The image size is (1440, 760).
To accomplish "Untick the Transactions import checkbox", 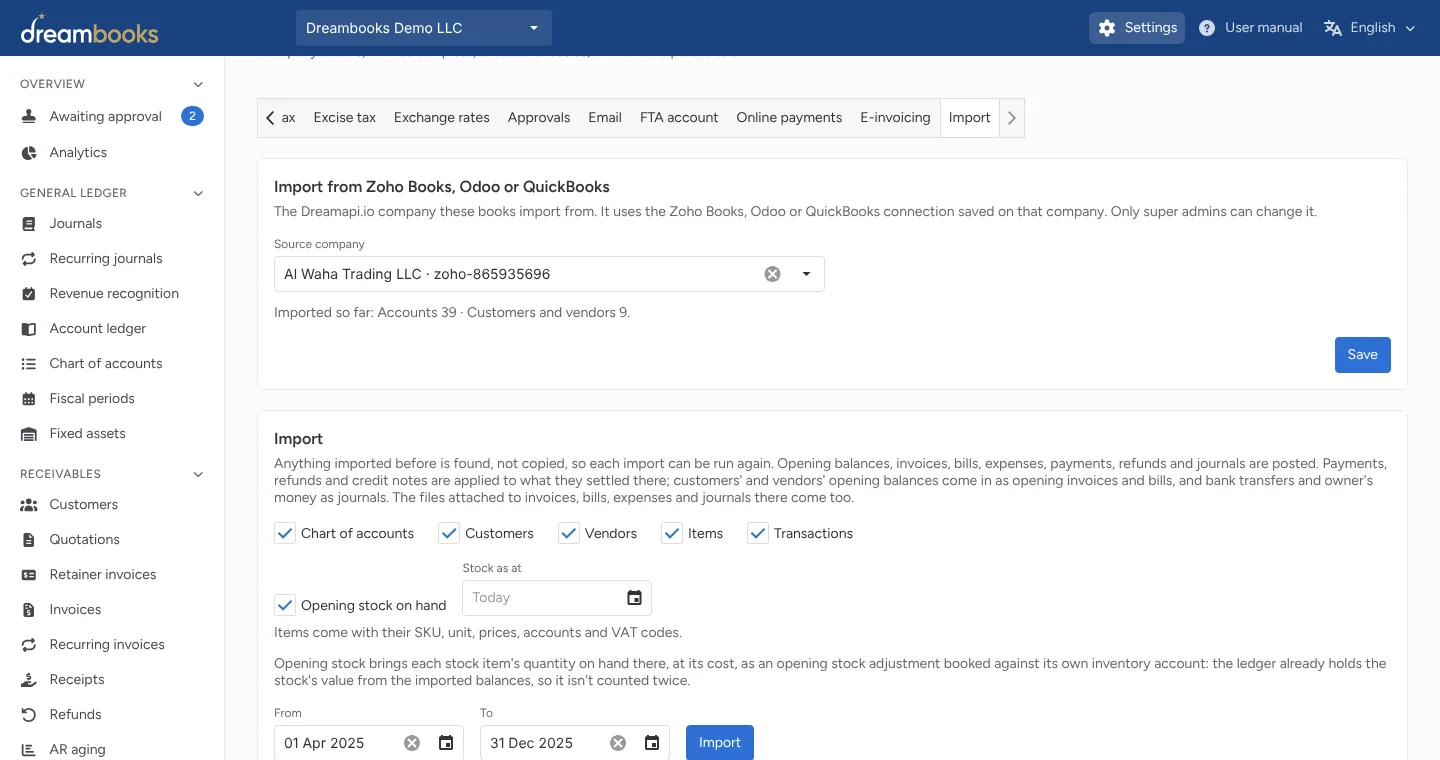I will 758,534.
